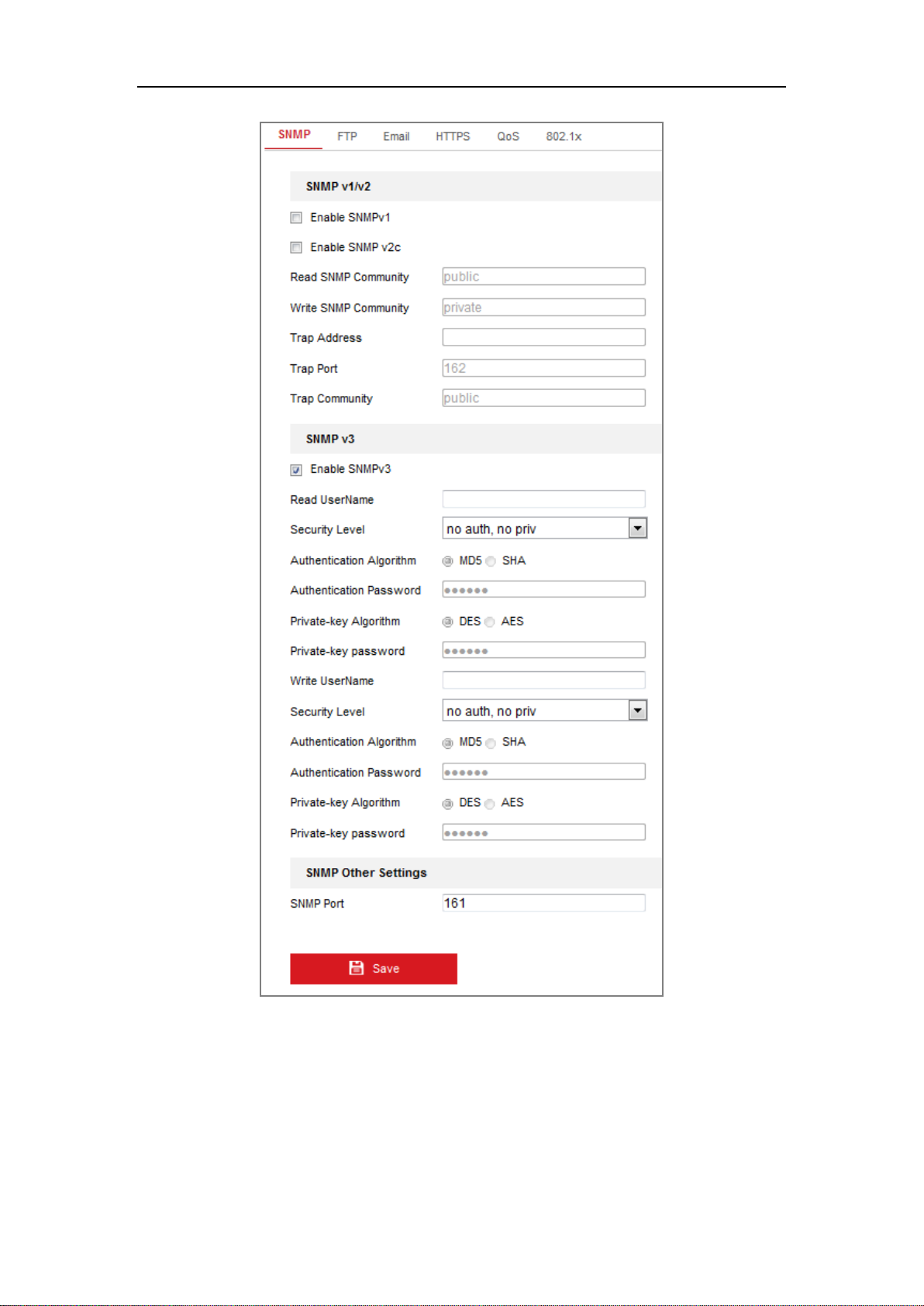Click the Write SNMP Community field
Image resolution: width=924 pixels, height=1306 pixels.
coord(543,307)
